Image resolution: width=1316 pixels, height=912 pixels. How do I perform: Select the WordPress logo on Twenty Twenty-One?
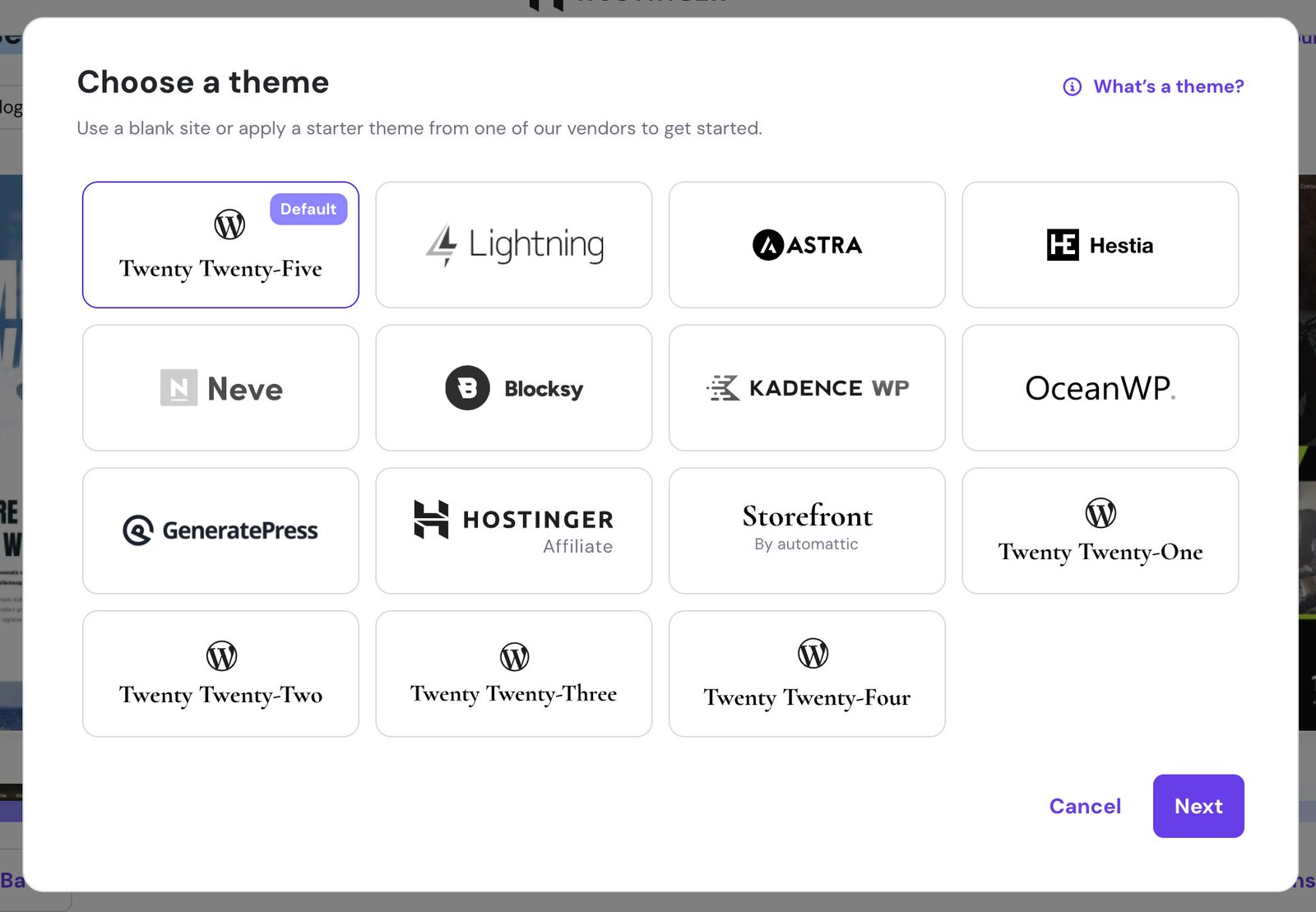1100,513
